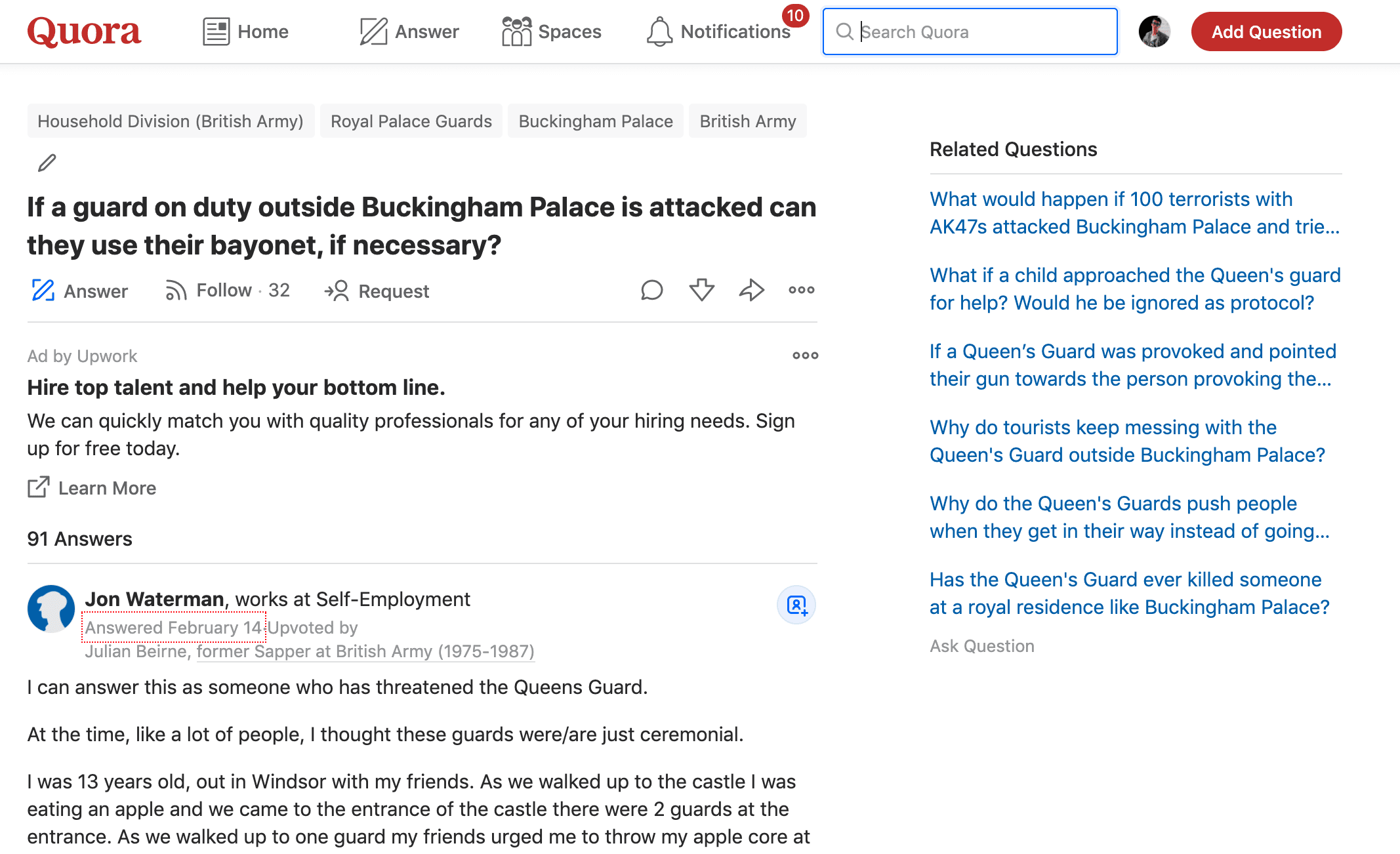
Task: Open question about tourists messing with Guard
Action: coord(1128,441)
